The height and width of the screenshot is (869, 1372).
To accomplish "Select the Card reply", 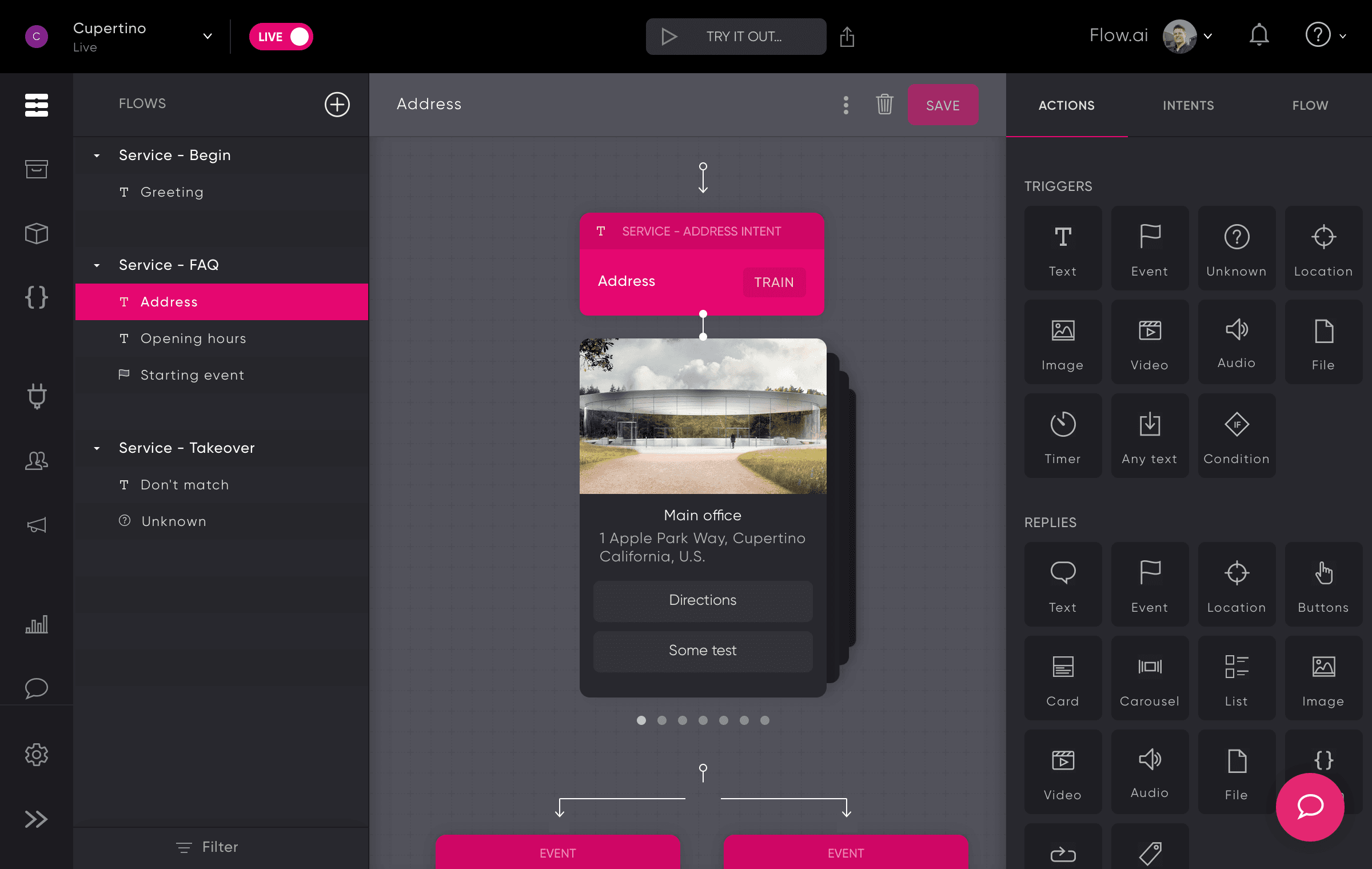I will pos(1063,678).
